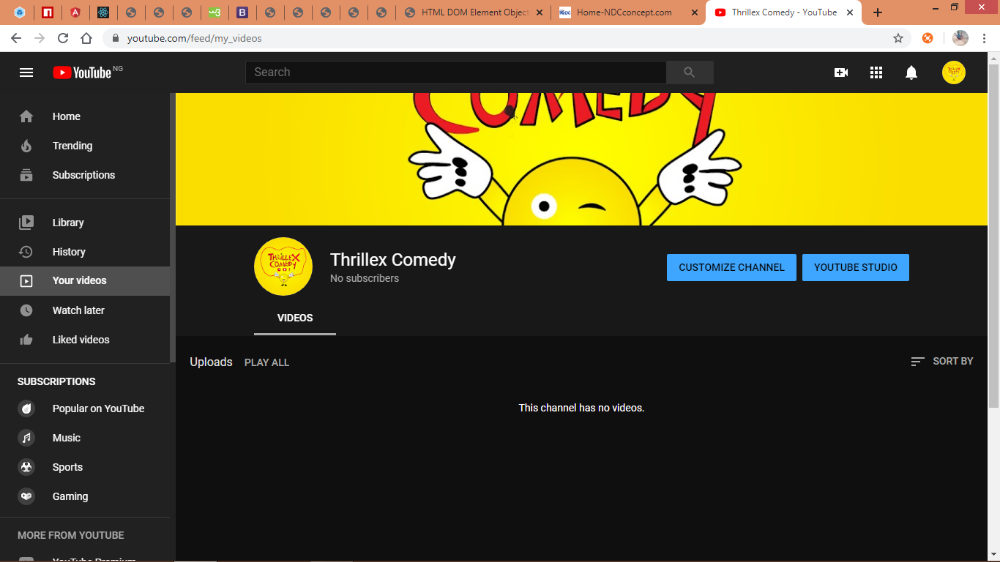The height and width of the screenshot is (562, 1000).
Task: Focus the YouTube search field
Action: point(456,72)
